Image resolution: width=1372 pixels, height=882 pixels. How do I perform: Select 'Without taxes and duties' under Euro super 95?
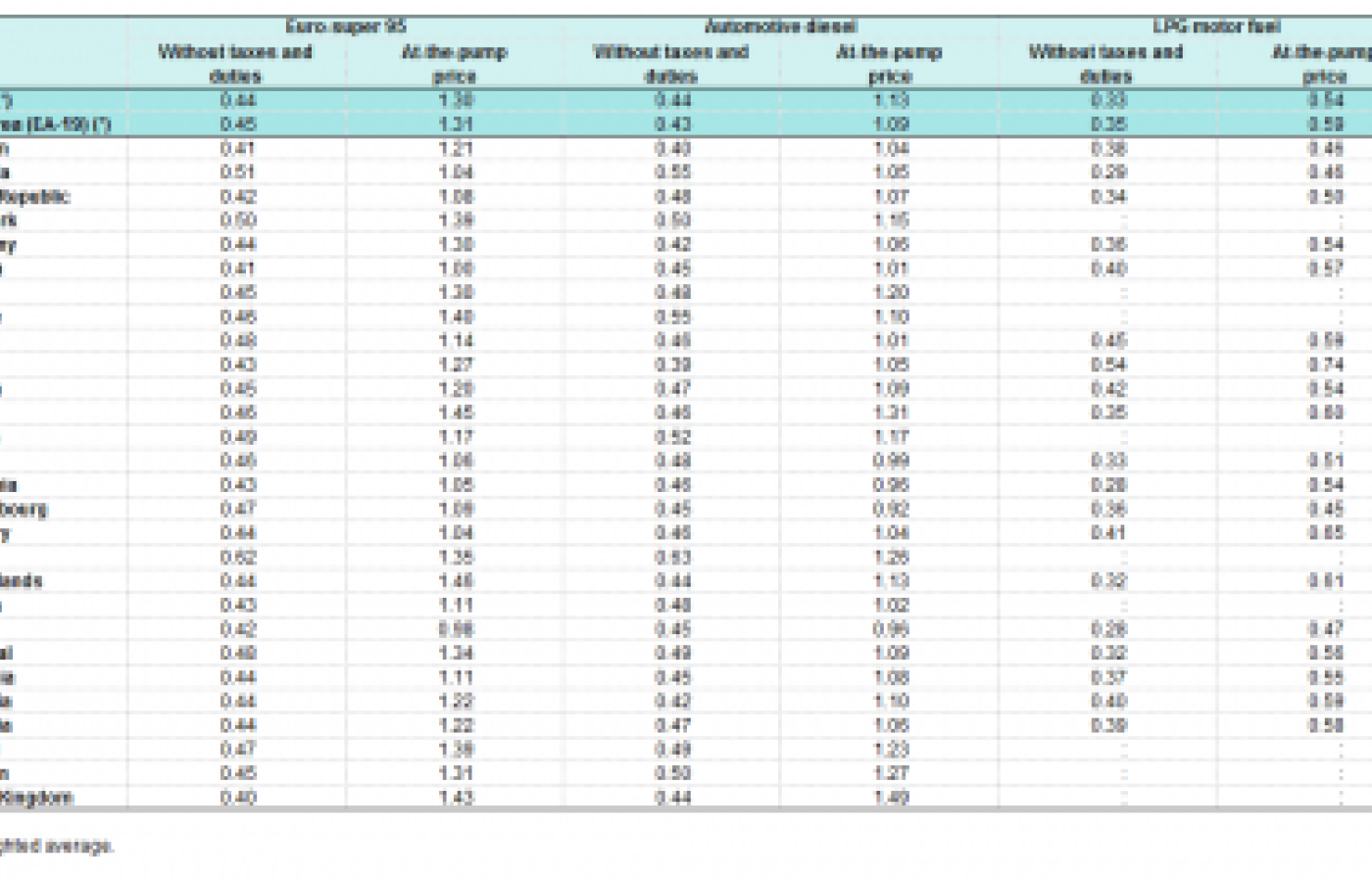pyautogui.click(x=235, y=63)
